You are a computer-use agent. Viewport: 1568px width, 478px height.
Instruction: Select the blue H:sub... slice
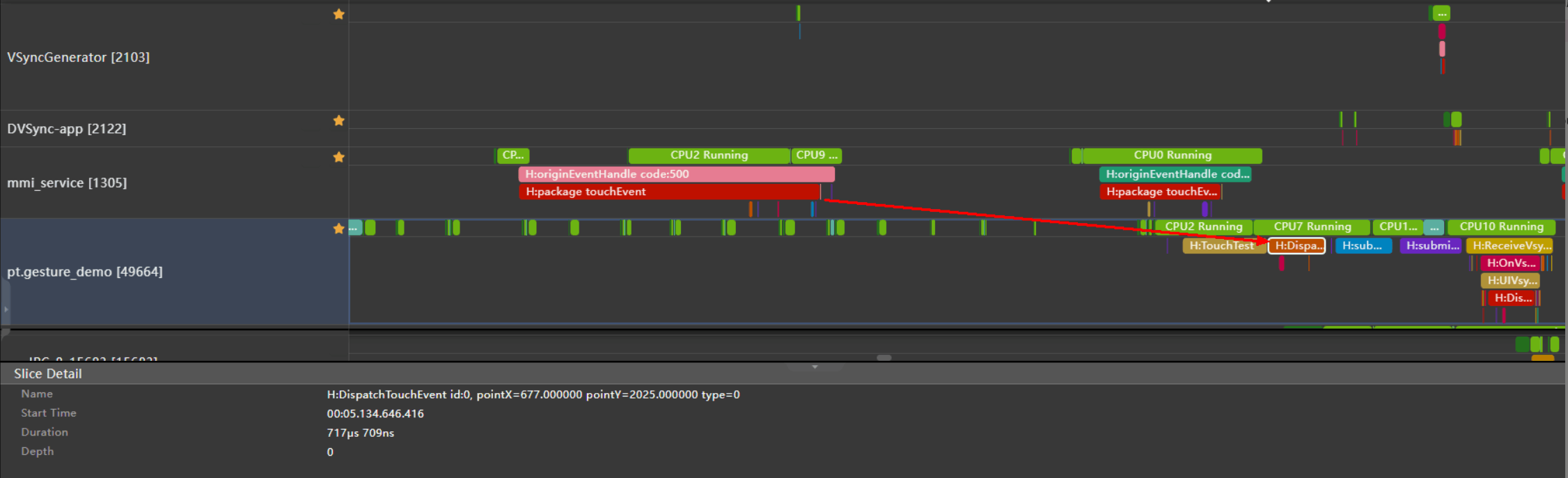1363,246
